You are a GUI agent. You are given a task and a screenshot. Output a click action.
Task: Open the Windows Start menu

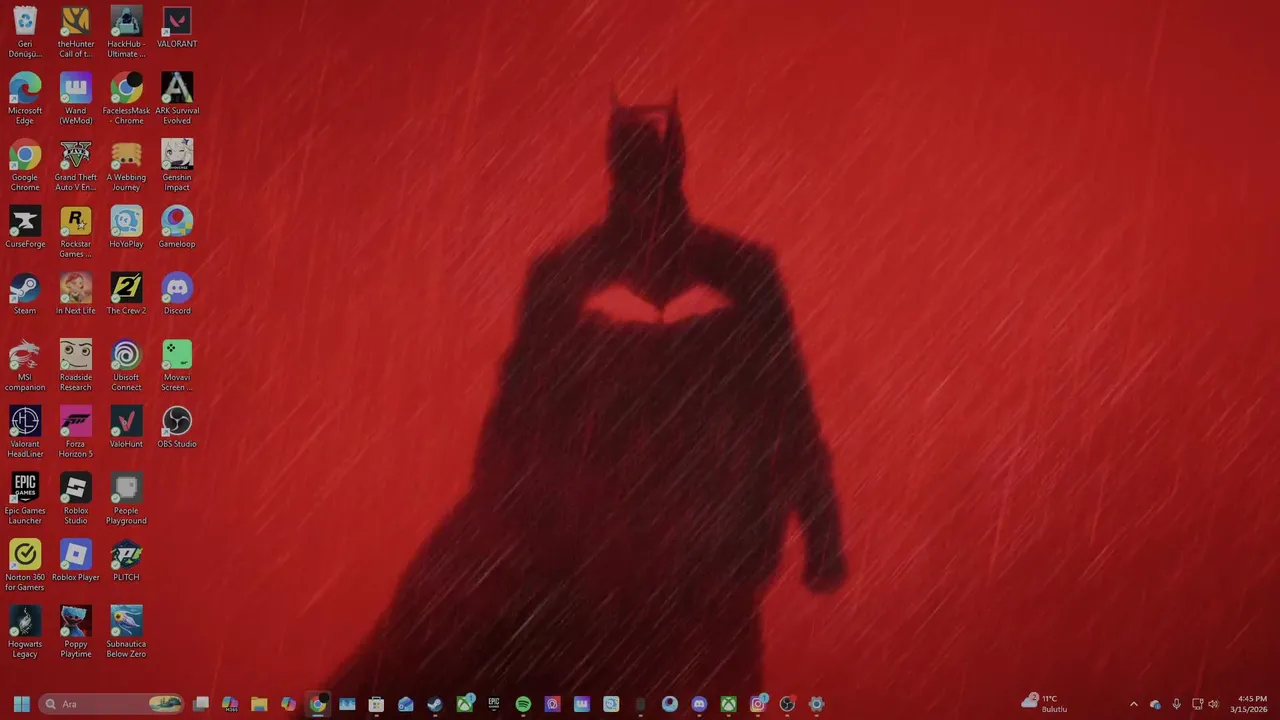click(x=21, y=704)
